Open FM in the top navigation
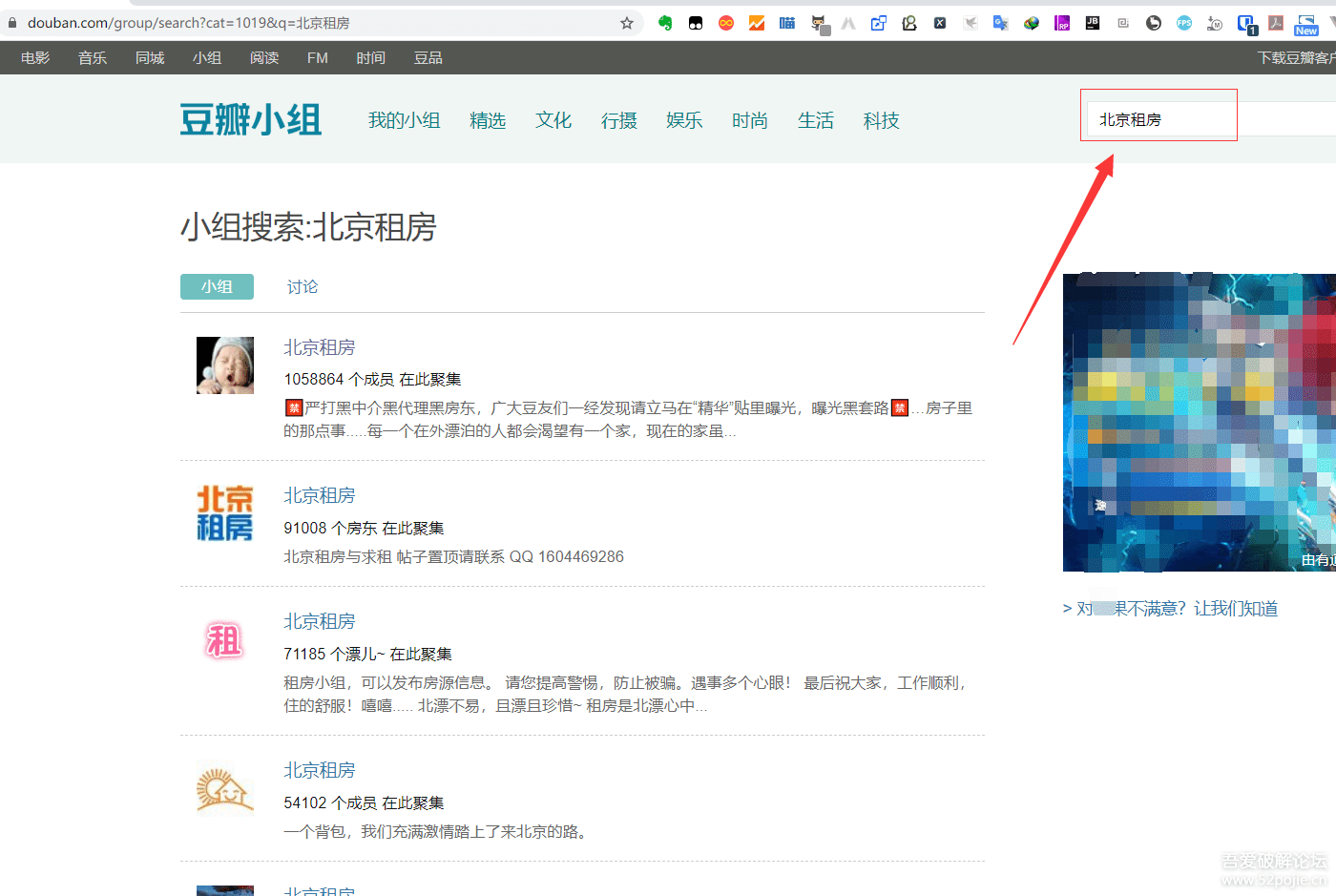Screen dimensions: 1336x896 [x=318, y=58]
